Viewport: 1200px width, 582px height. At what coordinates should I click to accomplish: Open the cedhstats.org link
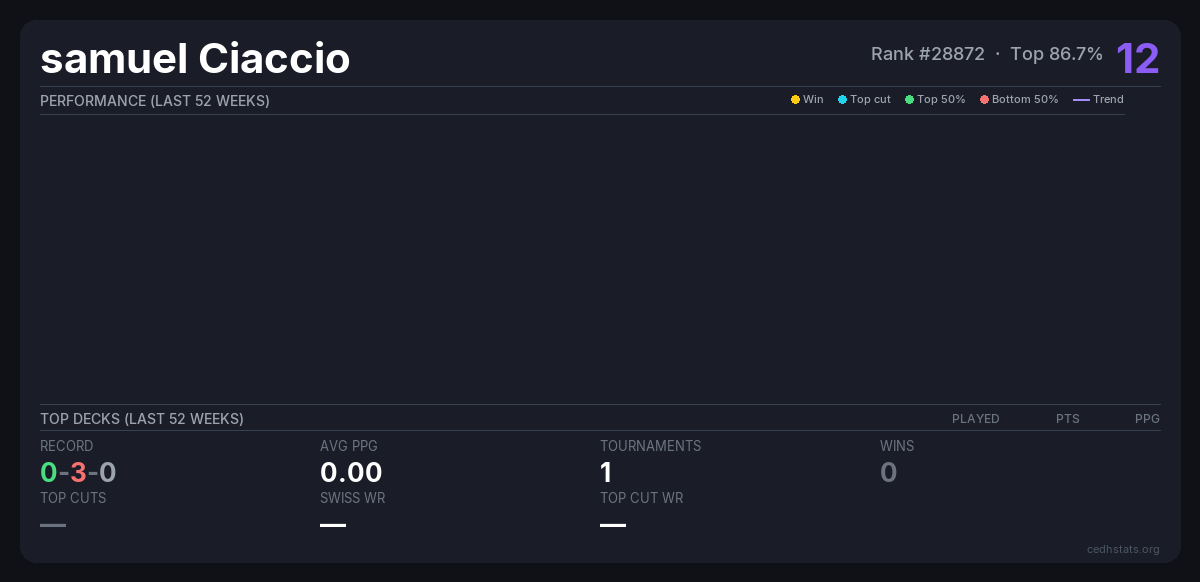coord(1123,549)
